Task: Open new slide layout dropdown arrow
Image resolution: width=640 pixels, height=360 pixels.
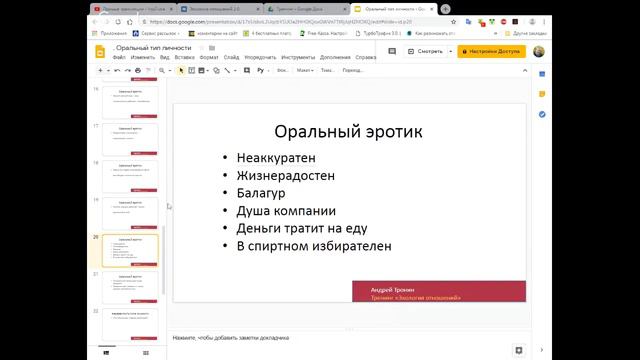Action: (108, 71)
